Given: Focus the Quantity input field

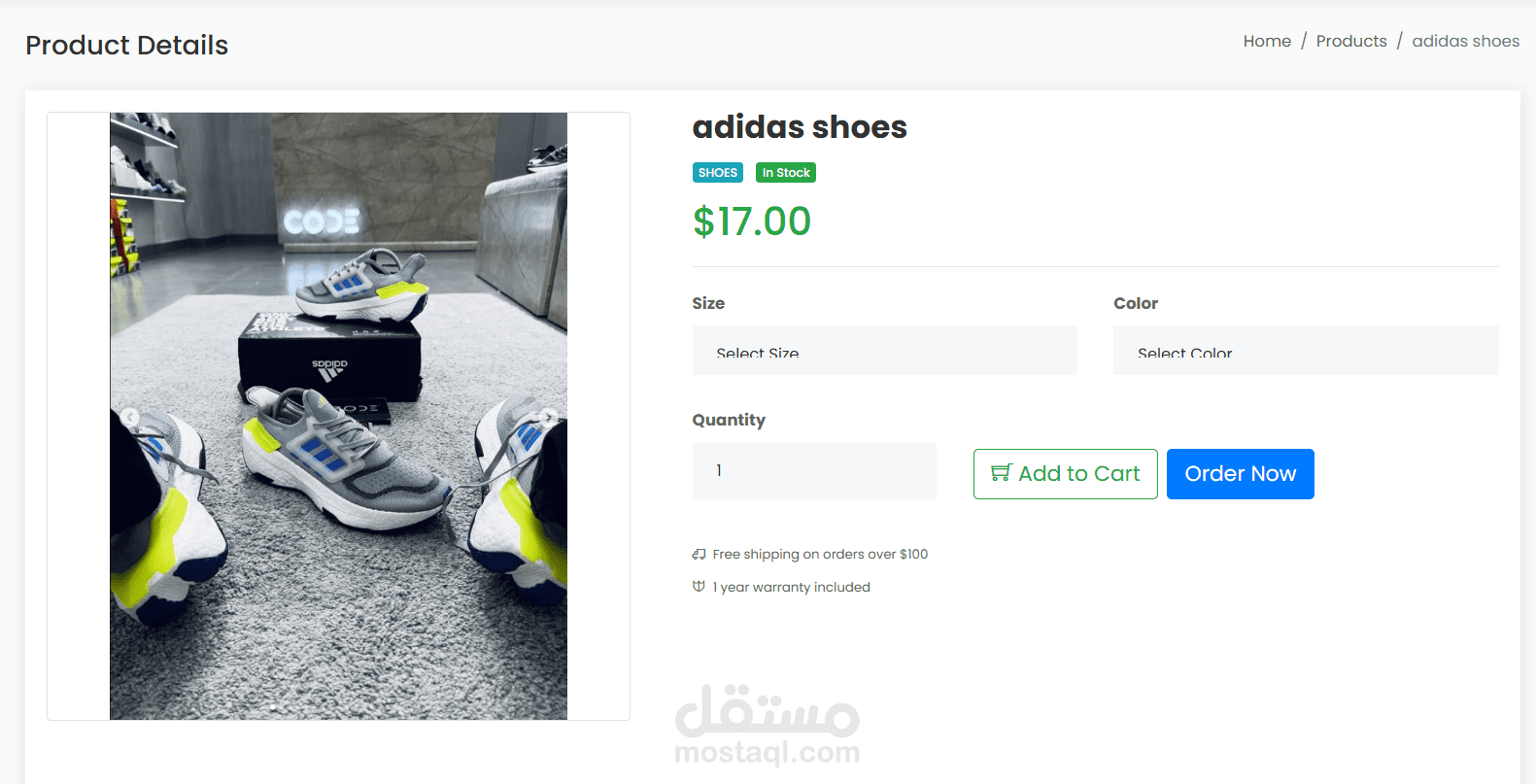Looking at the screenshot, I should [814, 471].
